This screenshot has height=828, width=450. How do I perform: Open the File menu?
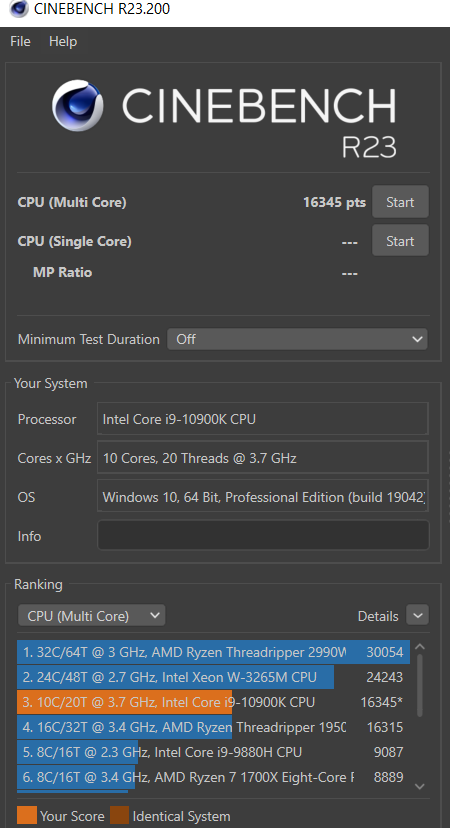tap(20, 41)
